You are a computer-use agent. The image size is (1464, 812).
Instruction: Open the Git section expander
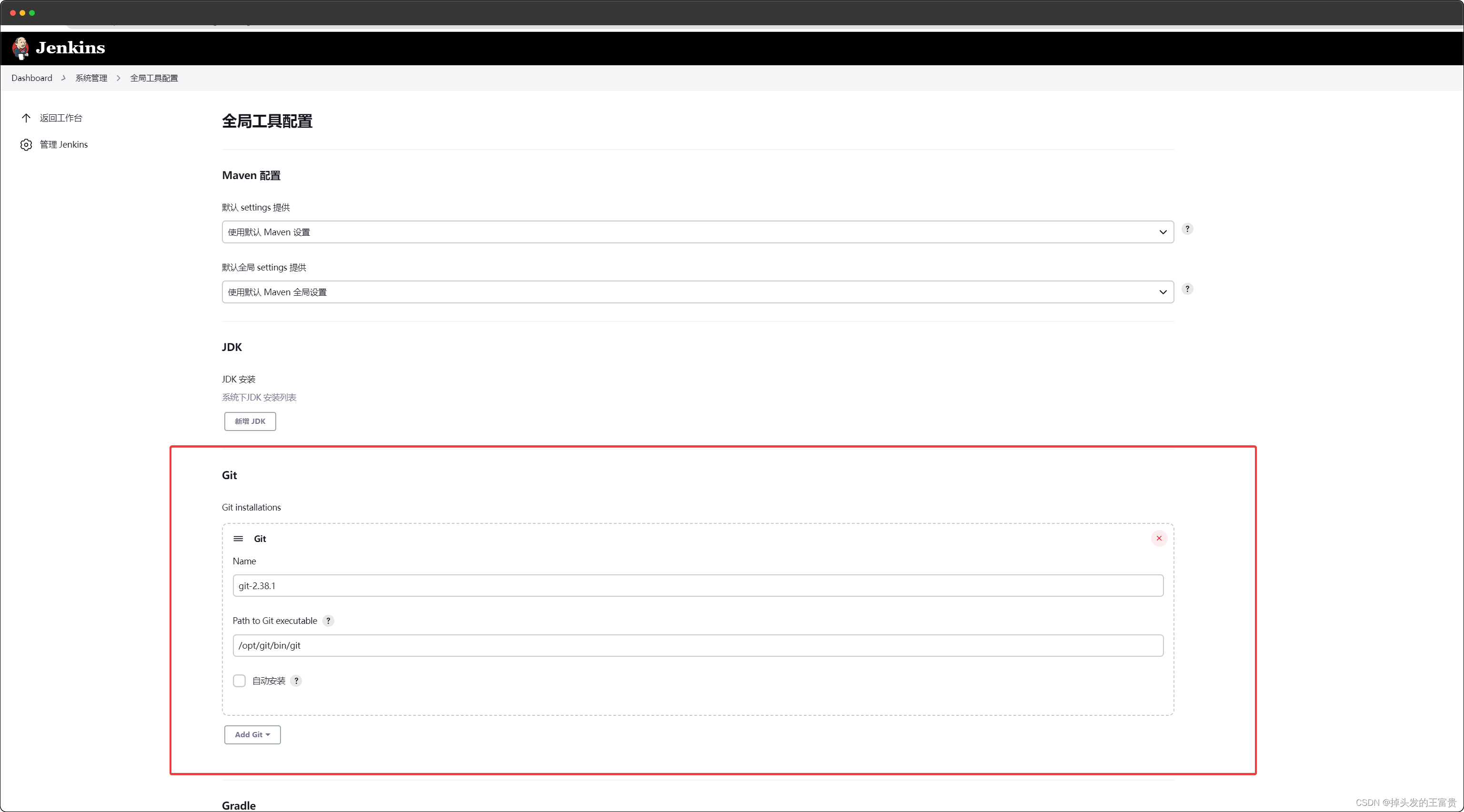(x=238, y=538)
